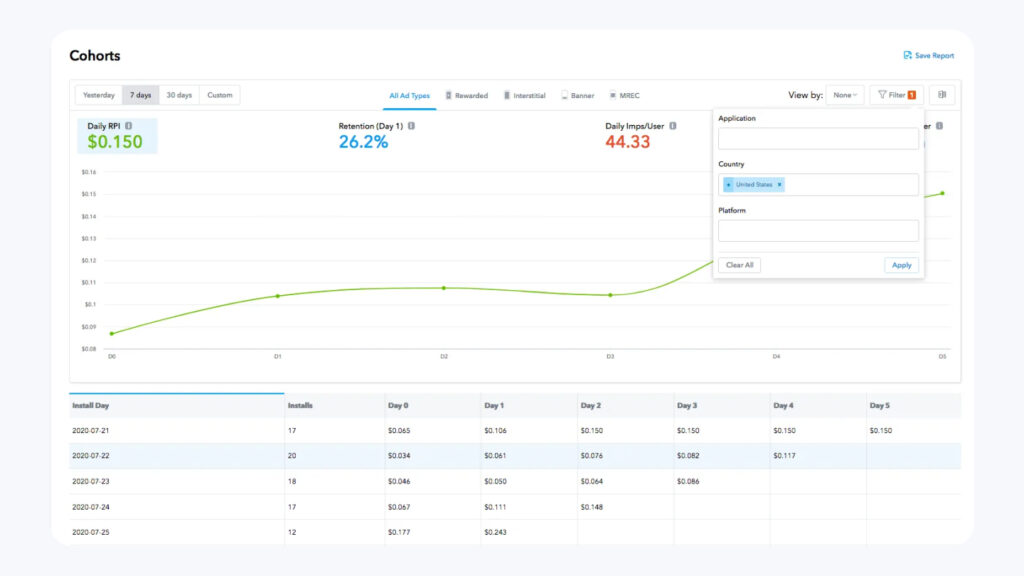
Task: Click the $0.034 Day 0 value
Action: [x=399, y=456]
